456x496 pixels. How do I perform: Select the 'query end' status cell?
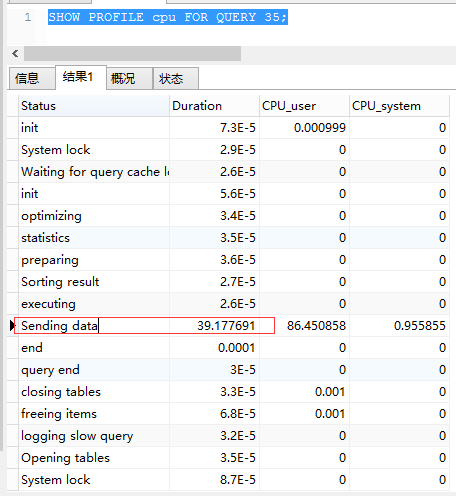click(x=94, y=370)
